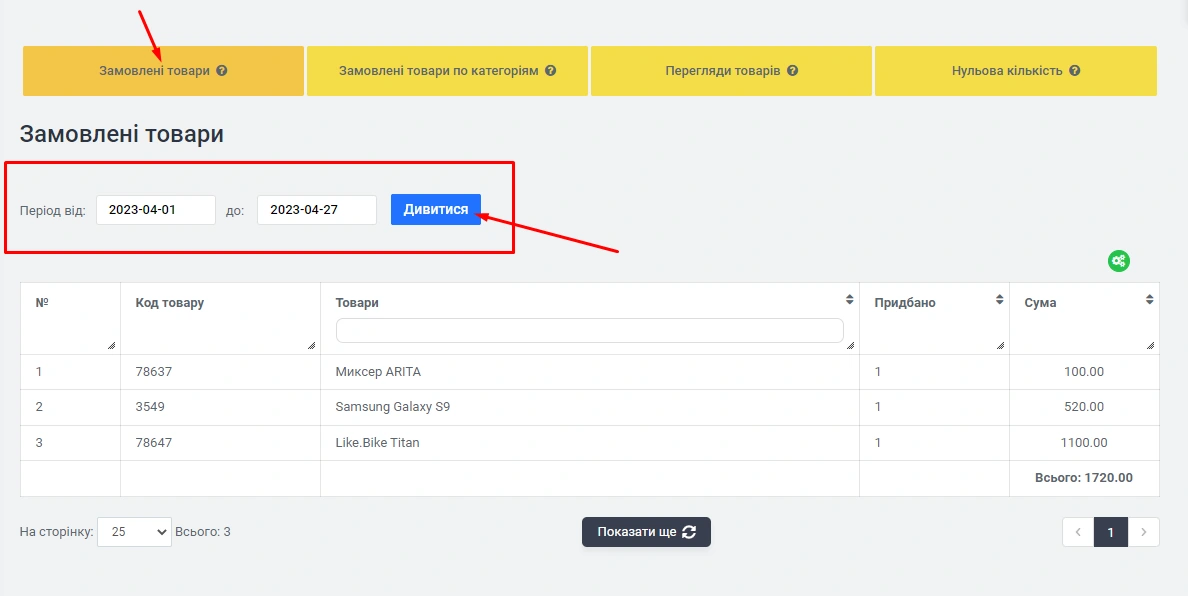Go to next page arrow

1144,532
